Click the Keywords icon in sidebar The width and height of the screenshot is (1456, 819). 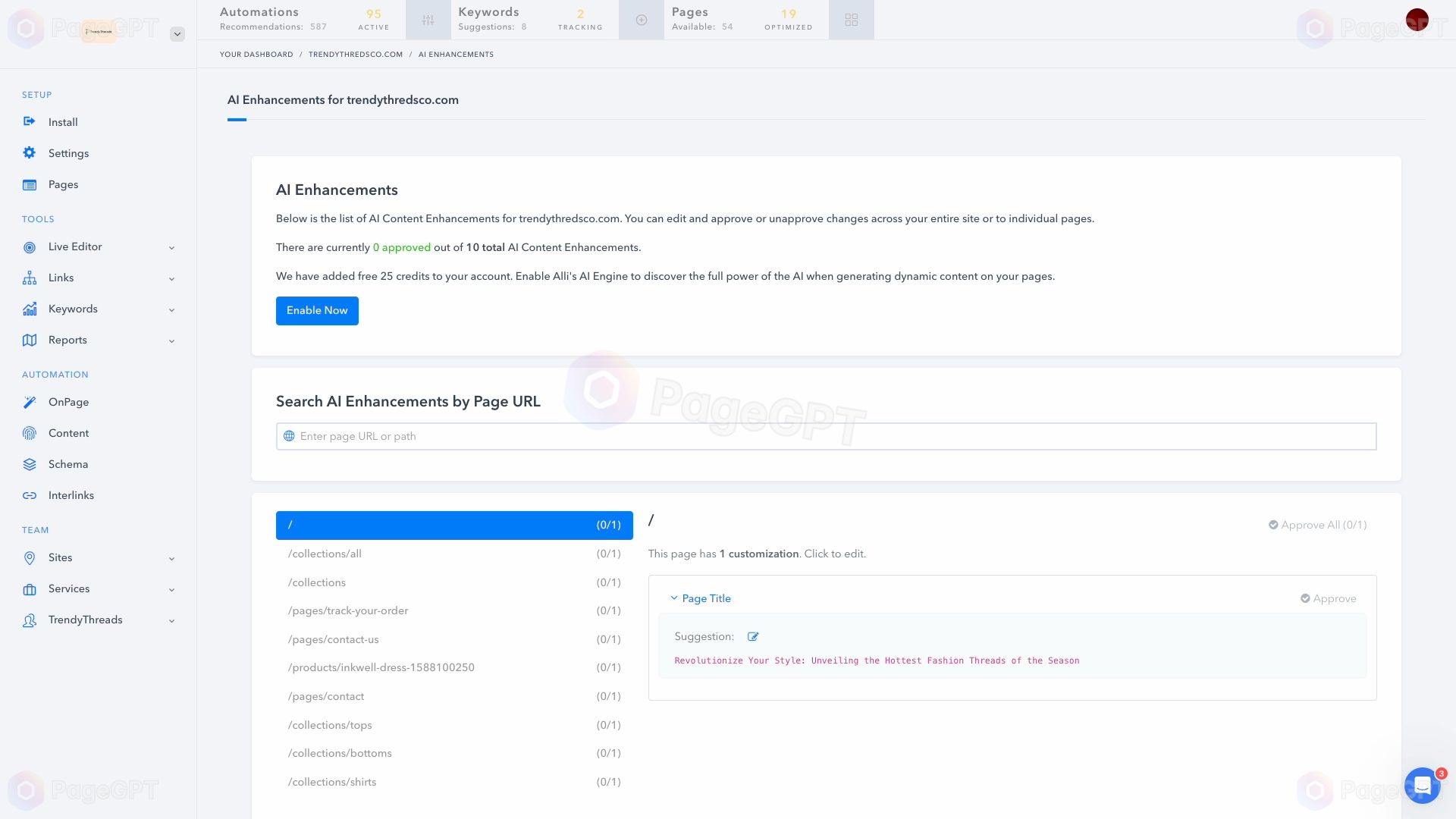29,308
